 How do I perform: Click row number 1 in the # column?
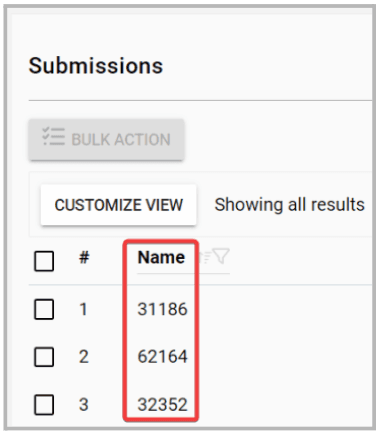click(83, 309)
